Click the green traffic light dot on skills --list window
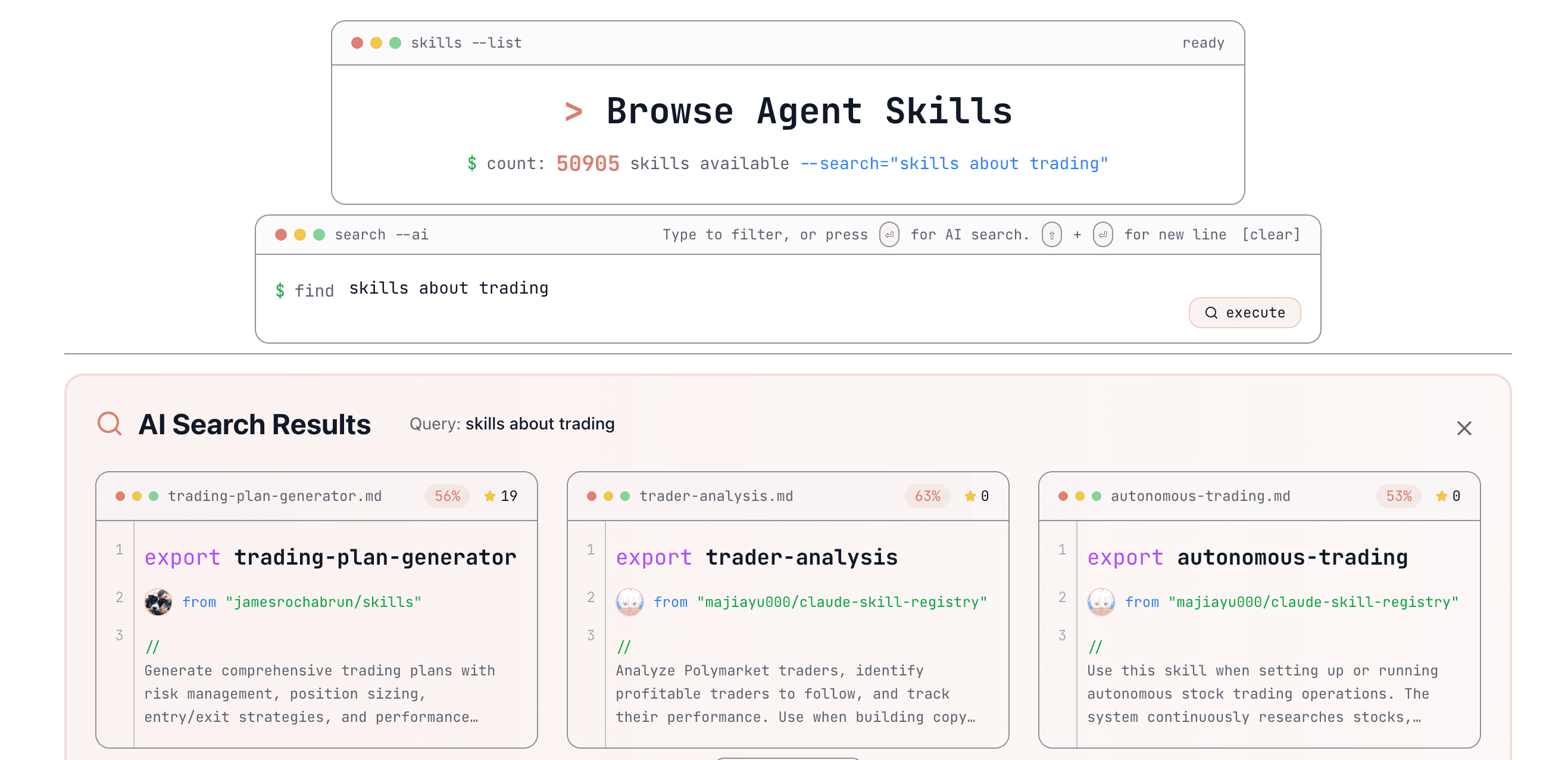This screenshot has width=1568, height=760. coord(395,42)
